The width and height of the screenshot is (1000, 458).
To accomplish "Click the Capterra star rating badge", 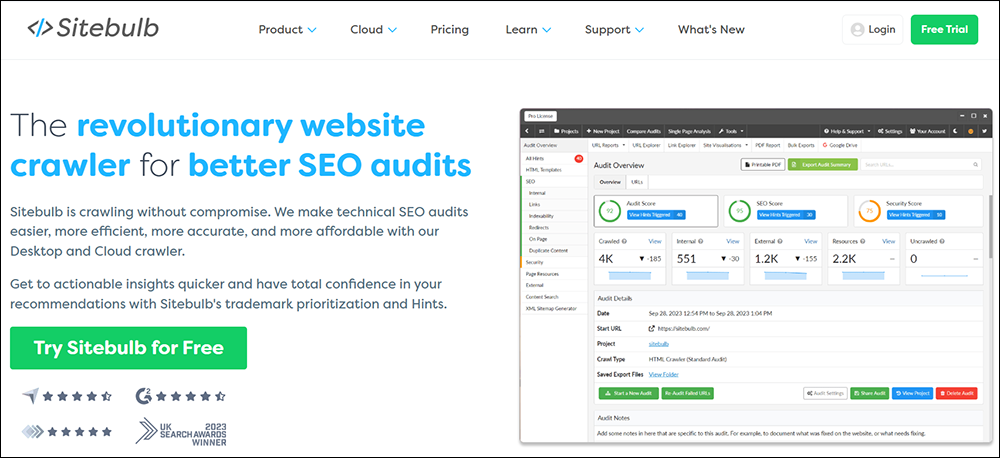I will 67,396.
